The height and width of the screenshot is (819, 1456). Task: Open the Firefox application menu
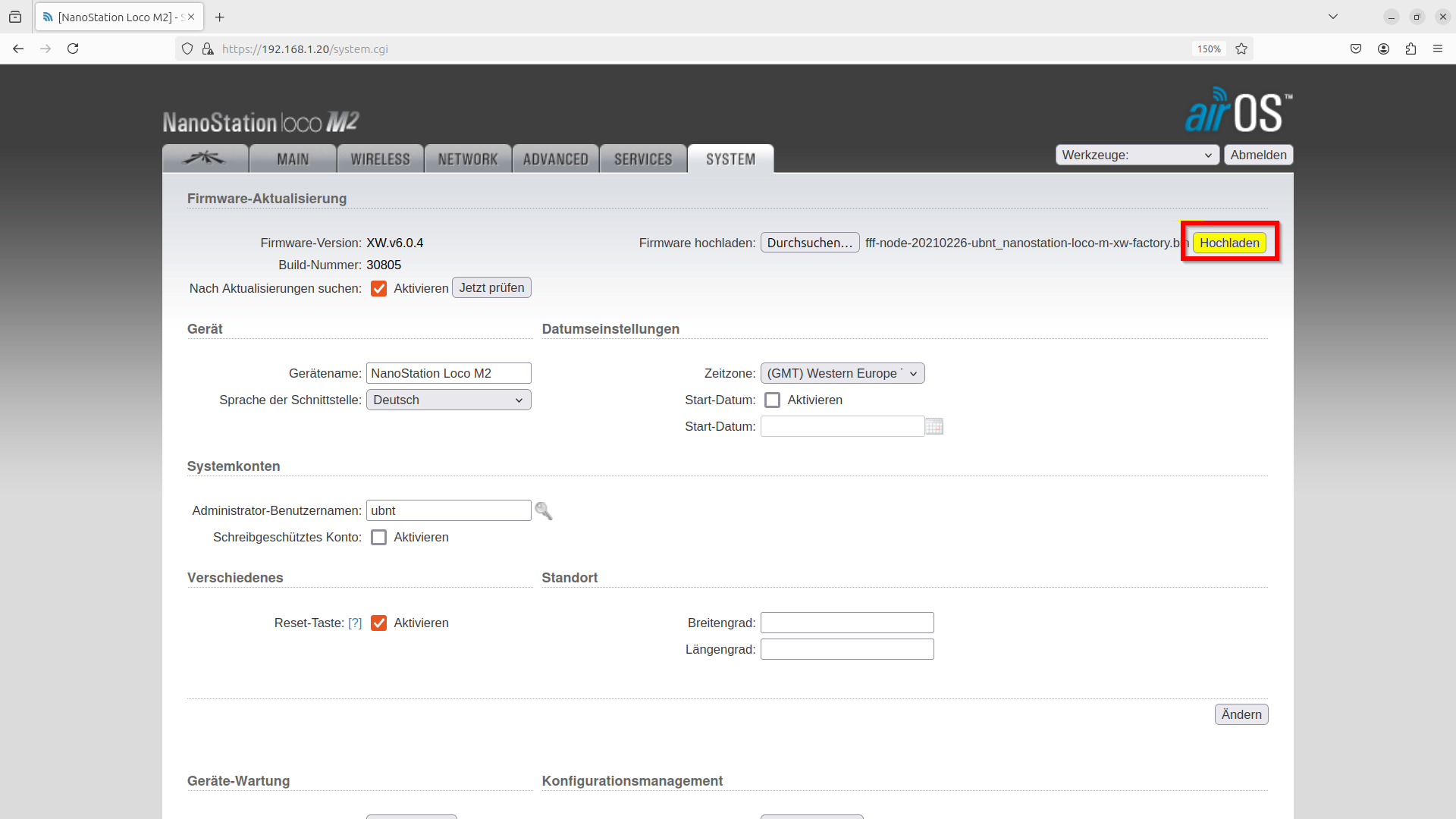point(1438,49)
